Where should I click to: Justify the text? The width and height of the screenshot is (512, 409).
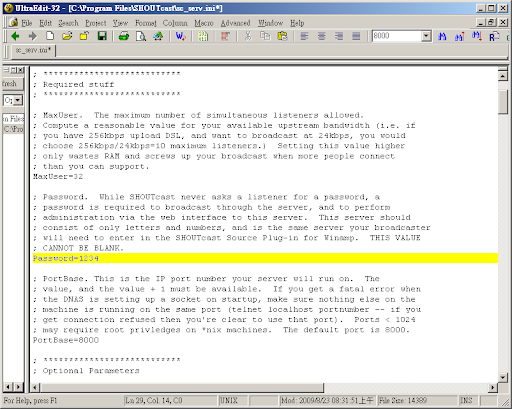[356, 36]
